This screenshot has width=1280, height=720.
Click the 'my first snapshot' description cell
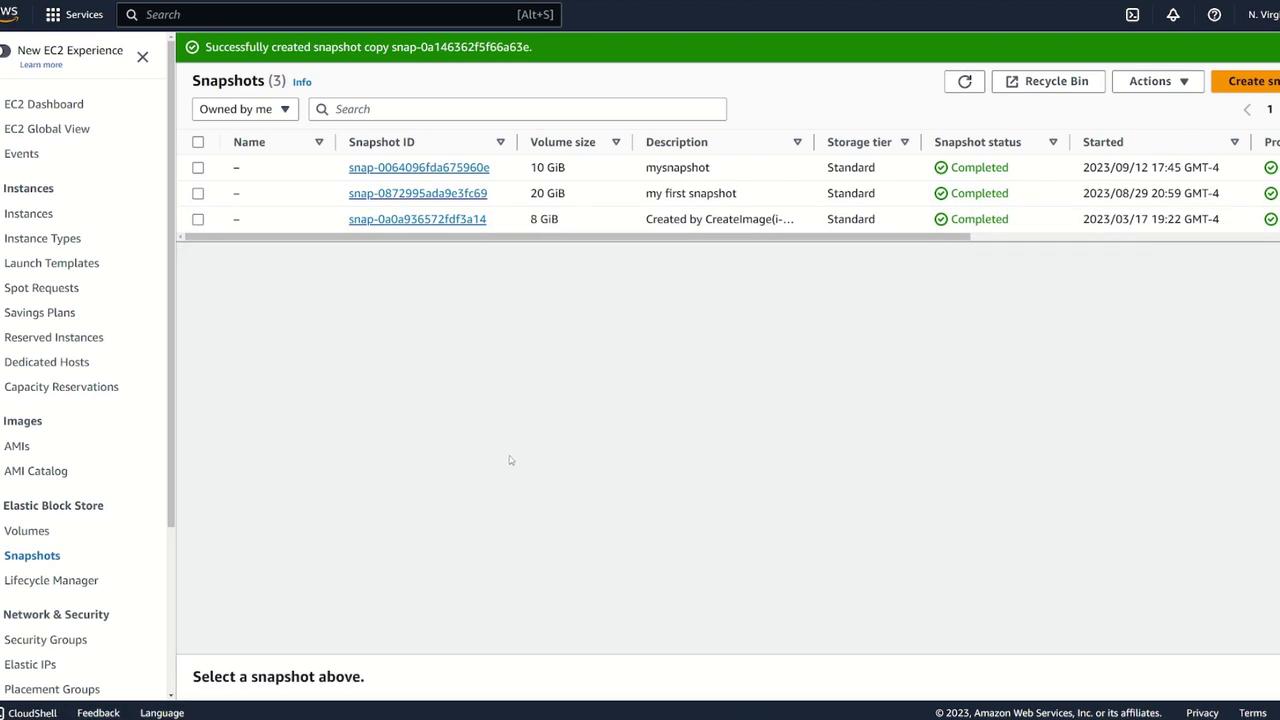pyautogui.click(x=691, y=194)
